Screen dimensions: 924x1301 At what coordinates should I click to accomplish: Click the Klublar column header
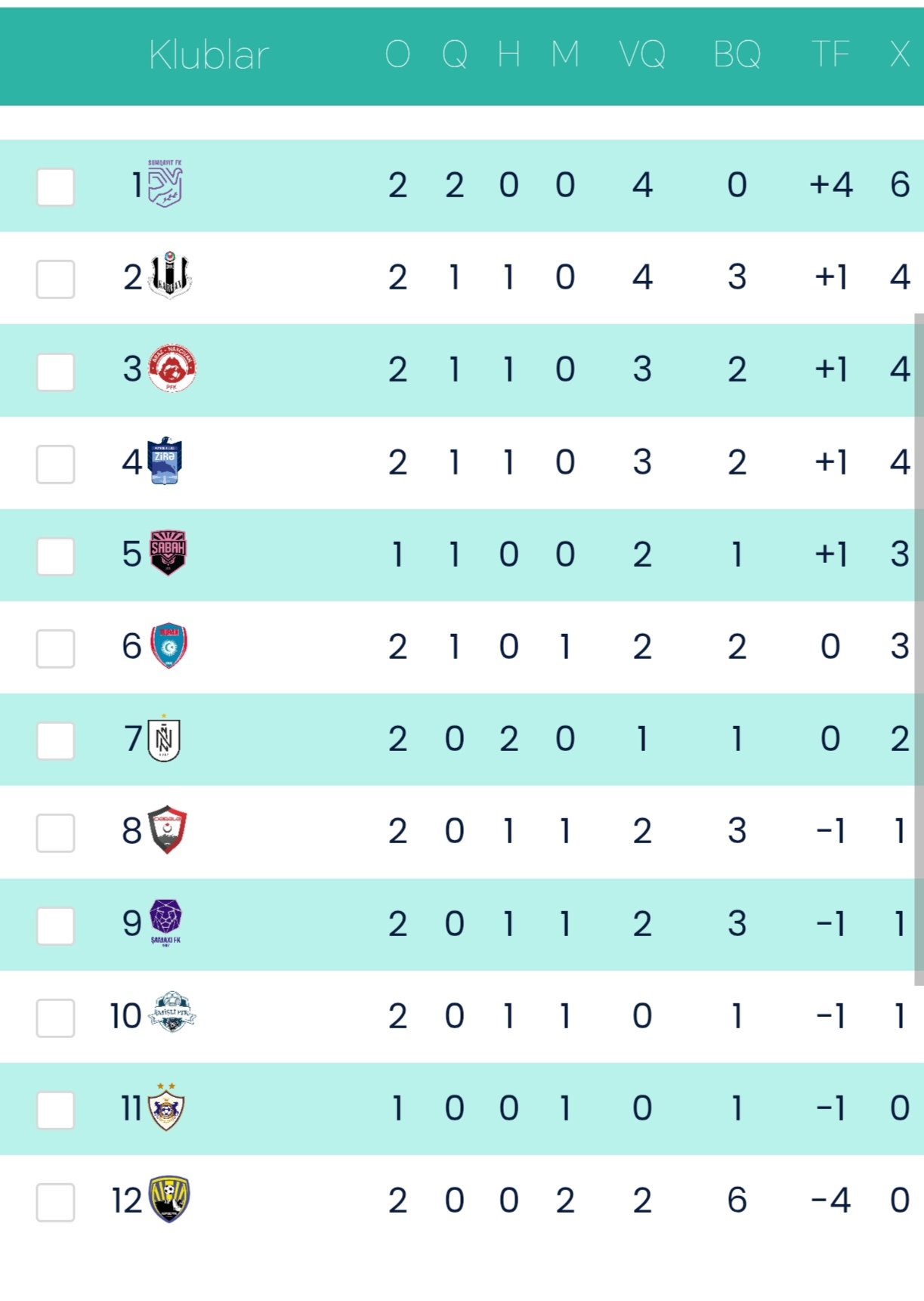209,55
